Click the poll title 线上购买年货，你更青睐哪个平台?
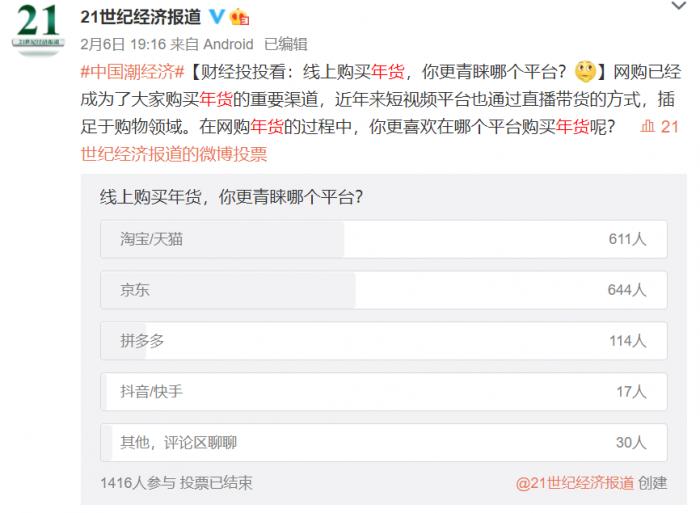 click(x=231, y=196)
